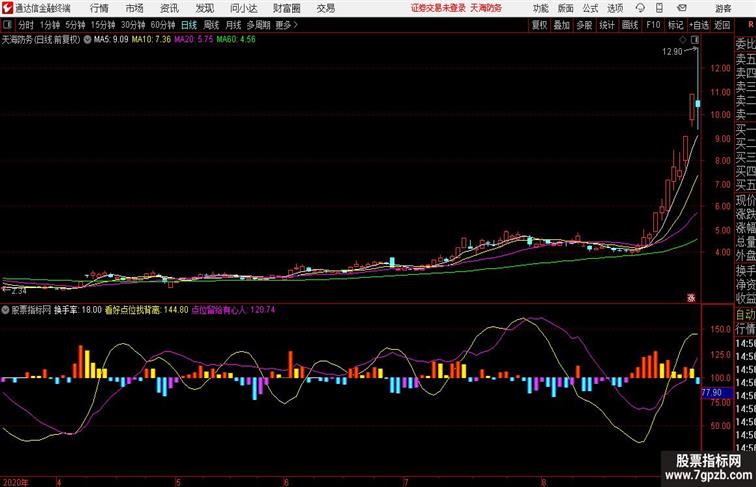Click the 返回 back button
This screenshot has height=487, width=756.
722,25
